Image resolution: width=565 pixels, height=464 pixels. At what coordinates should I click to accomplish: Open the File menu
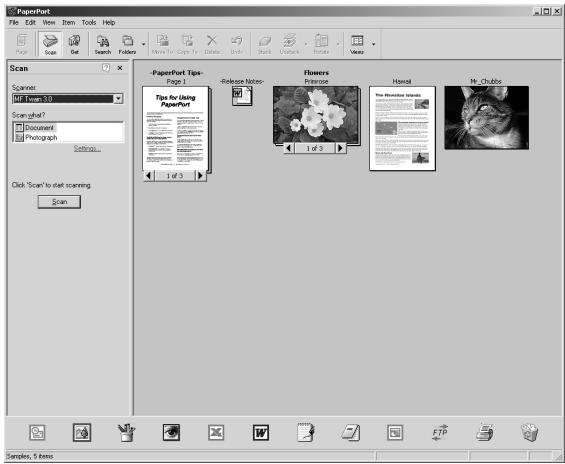pos(14,22)
